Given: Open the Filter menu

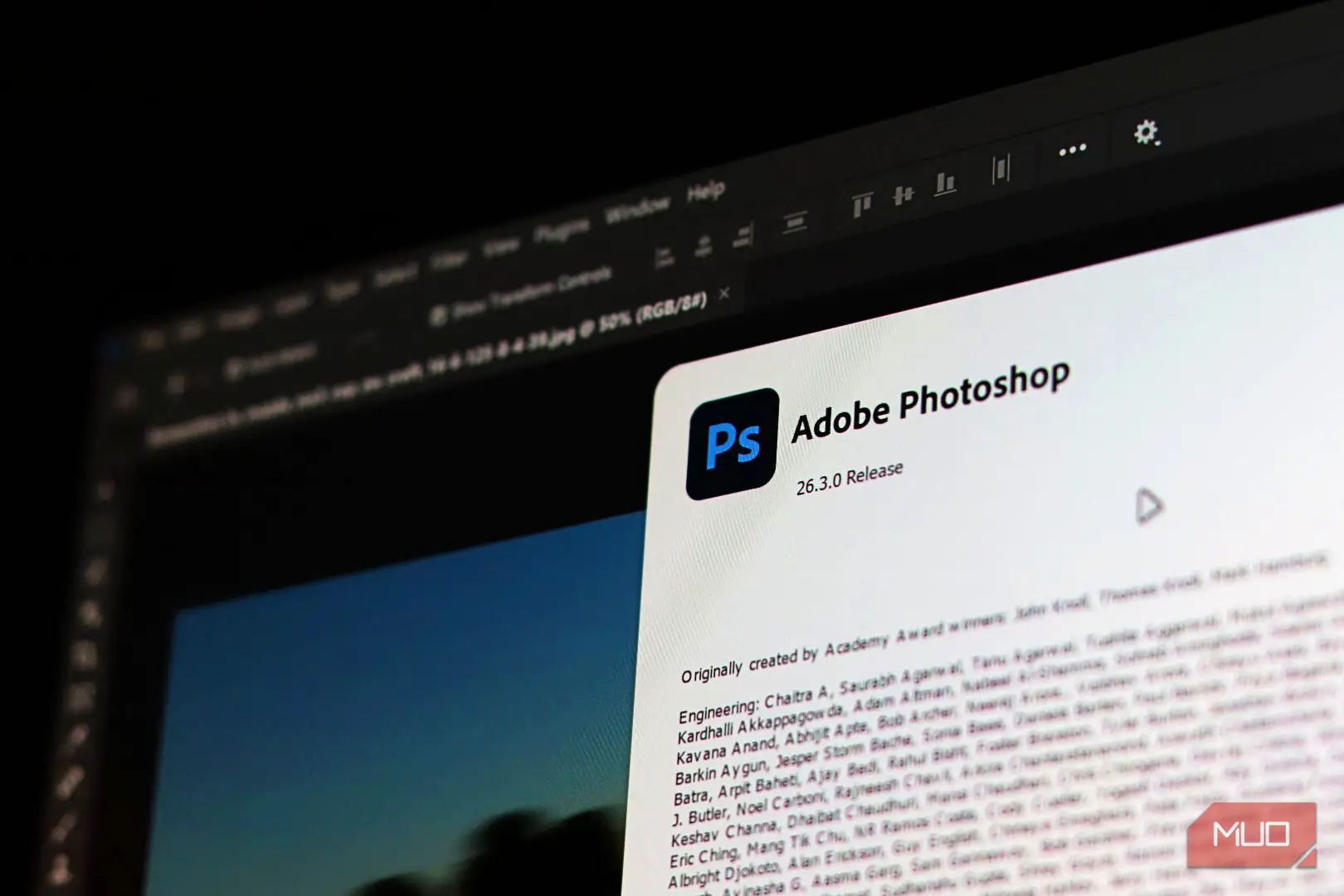Looking at the screenshot, I should (449, 261).
